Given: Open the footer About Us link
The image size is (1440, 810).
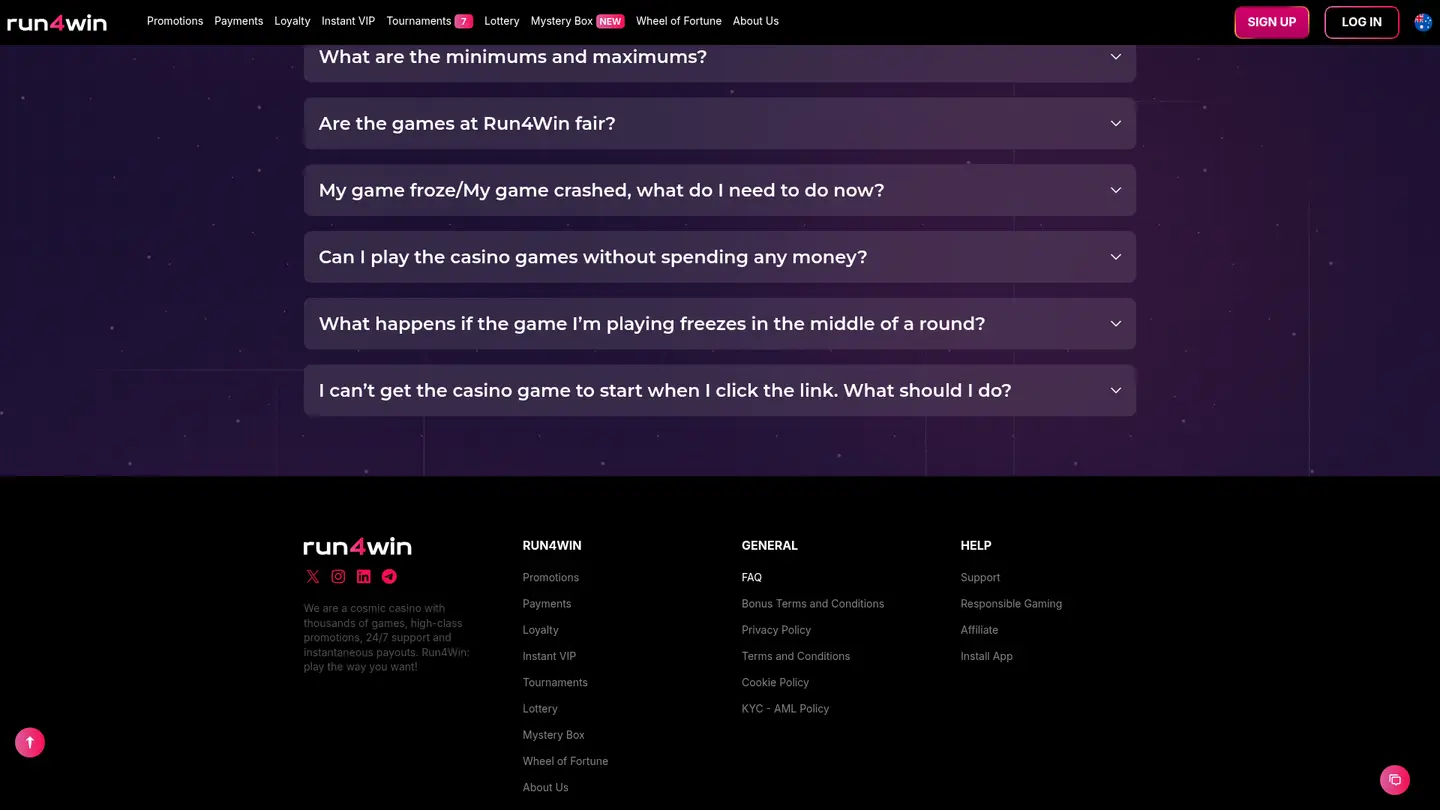Looking at the screenshot, I should pos(546,788).
